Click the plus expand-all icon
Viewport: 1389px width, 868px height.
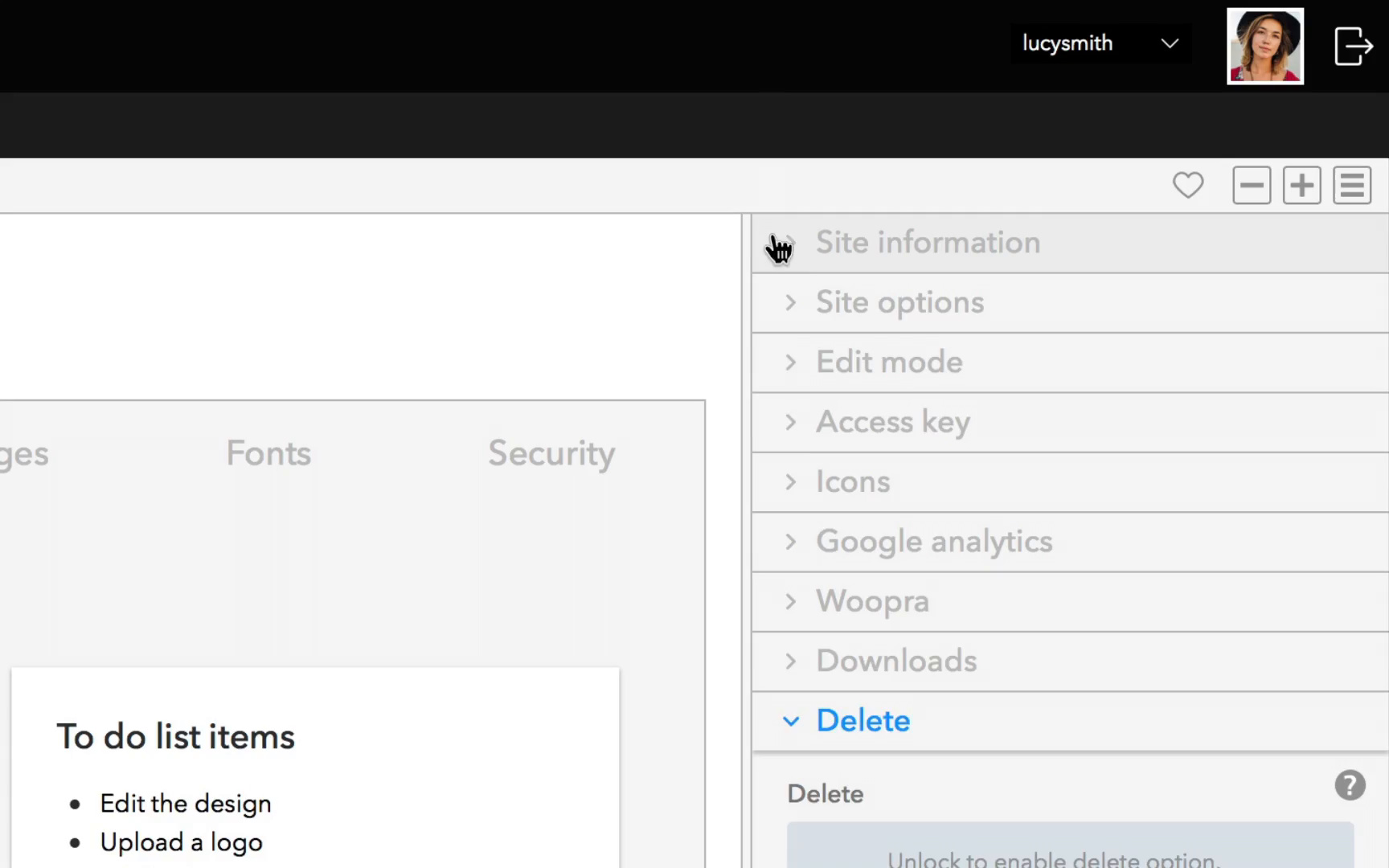(1302, 186)
